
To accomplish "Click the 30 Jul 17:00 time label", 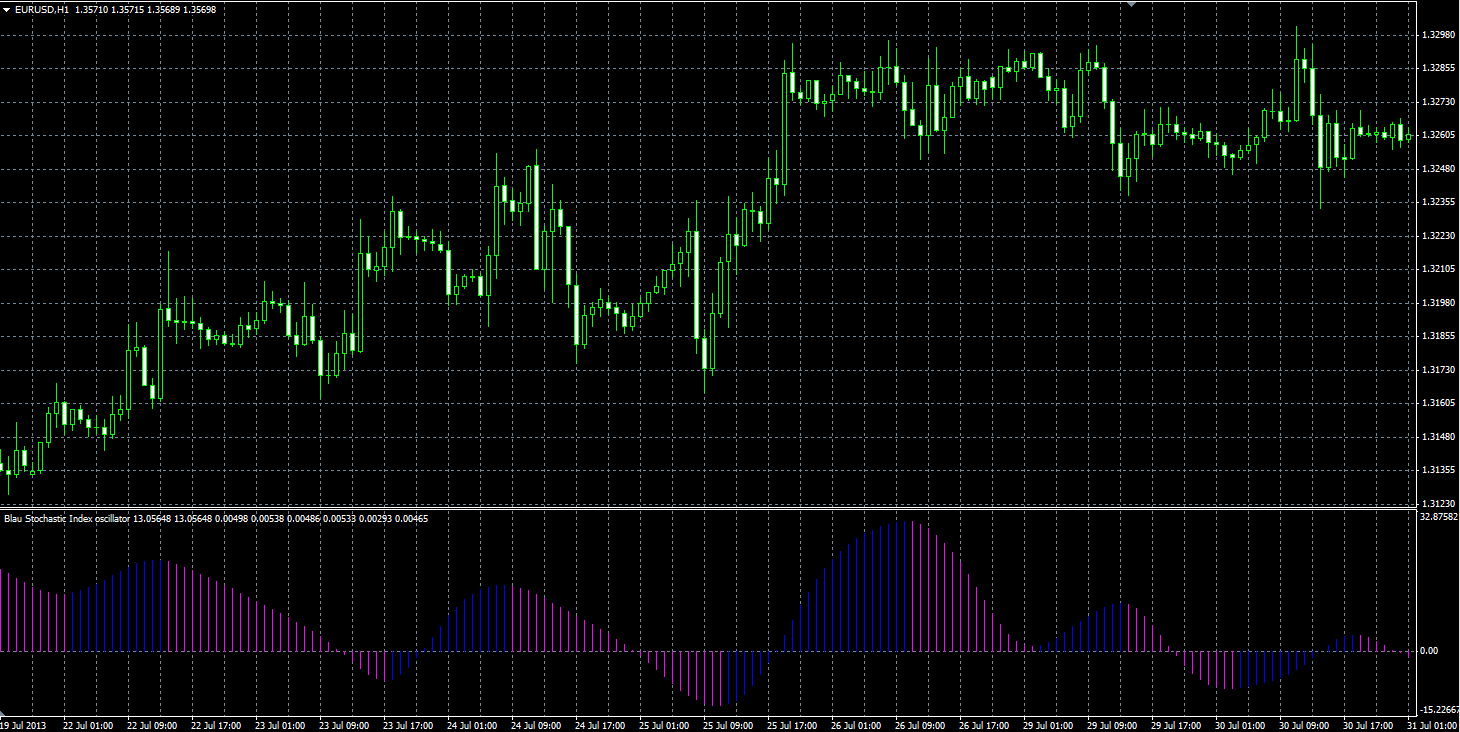I will tap(1368, 725).
